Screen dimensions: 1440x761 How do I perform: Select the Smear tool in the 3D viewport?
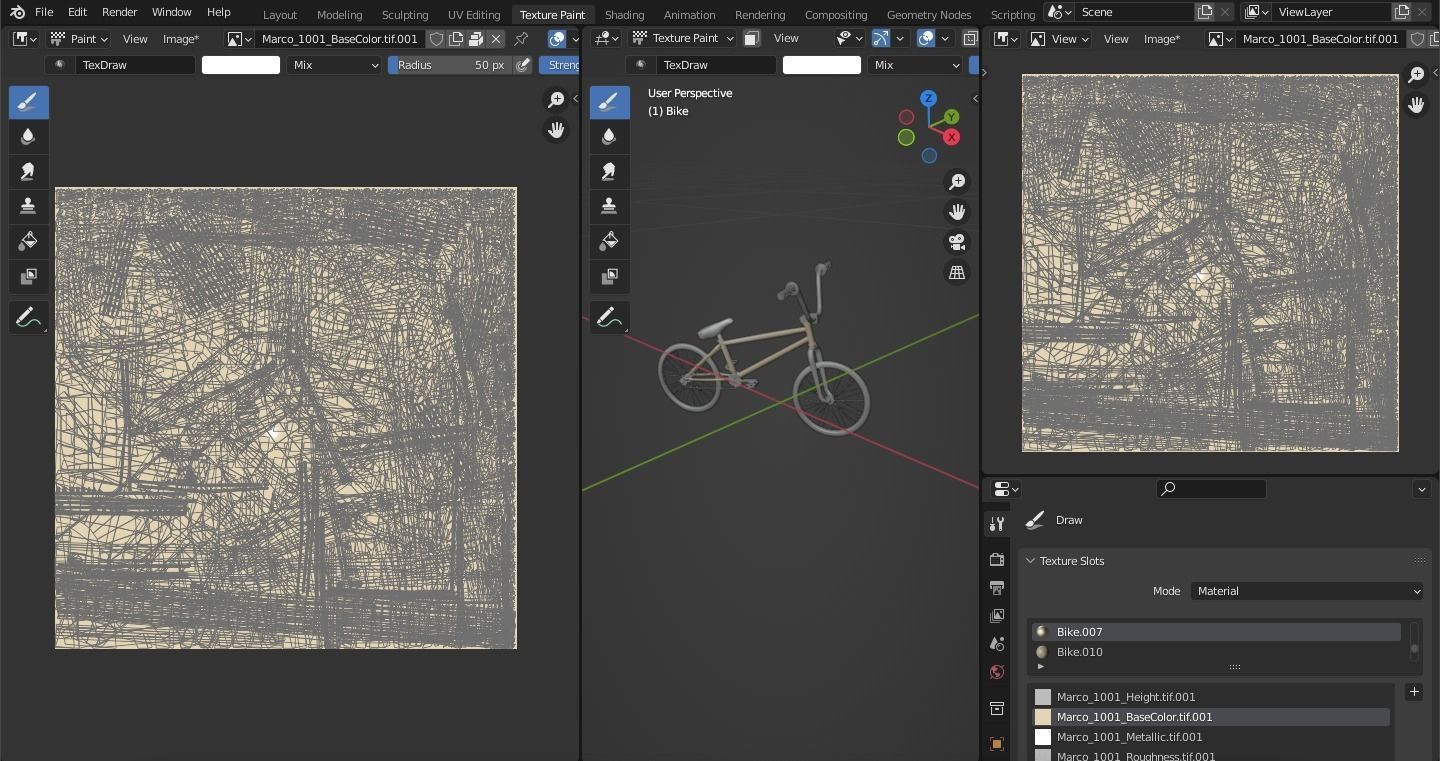(x=609, y=172)
